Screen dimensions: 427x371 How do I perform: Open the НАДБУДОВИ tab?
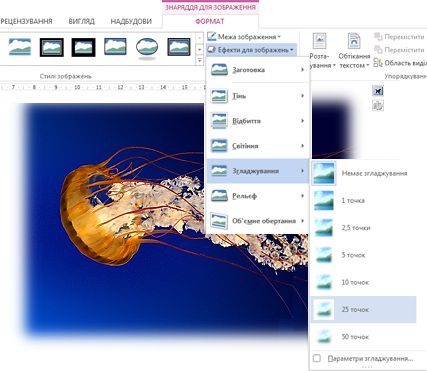click(131, 22)
